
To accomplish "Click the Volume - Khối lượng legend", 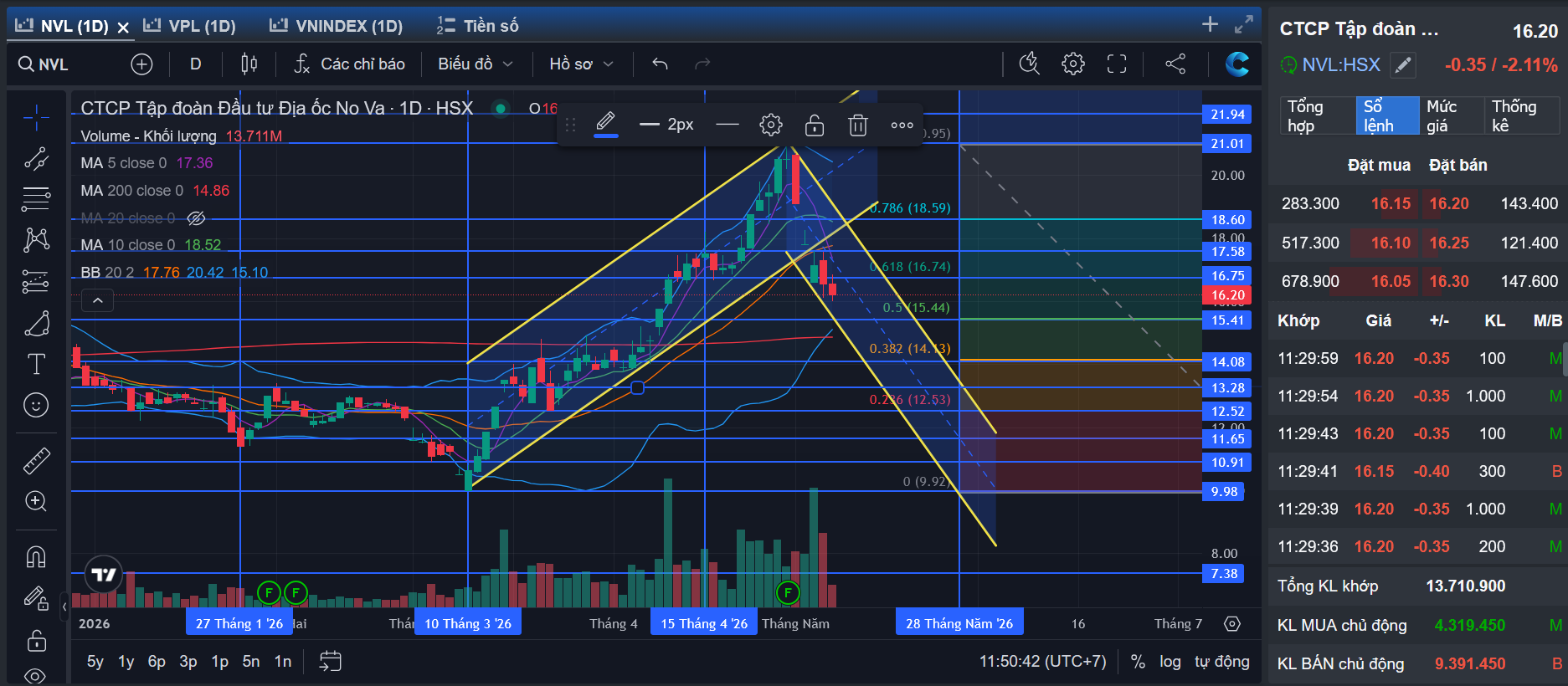I will coord(148,136).
